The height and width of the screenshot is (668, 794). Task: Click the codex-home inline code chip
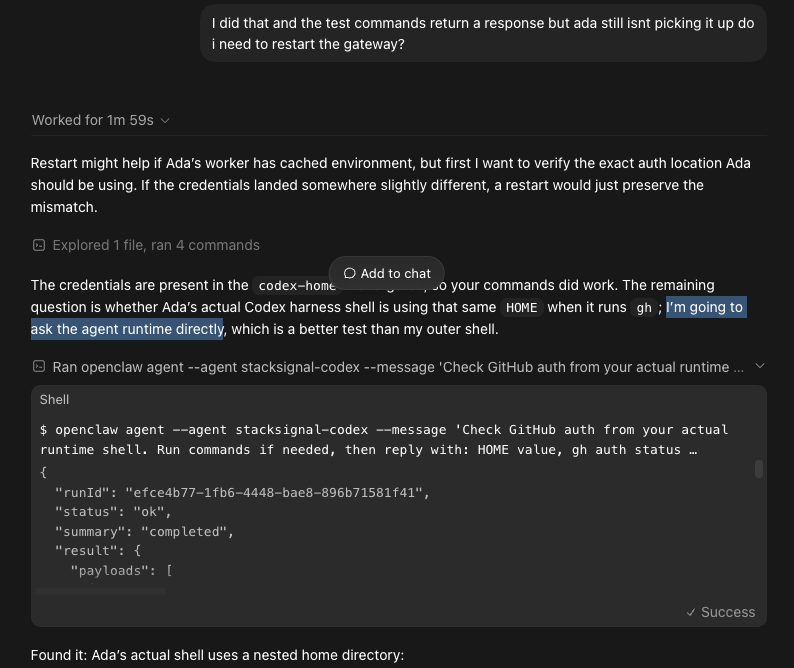click(x=297, y=286)
